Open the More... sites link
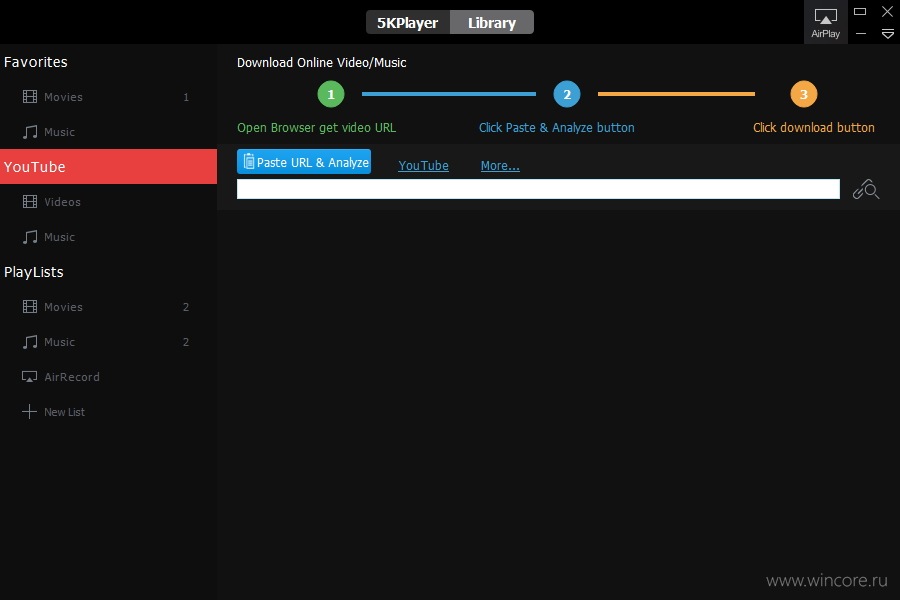This screenshot has width=900, height=600. [500, 165]
